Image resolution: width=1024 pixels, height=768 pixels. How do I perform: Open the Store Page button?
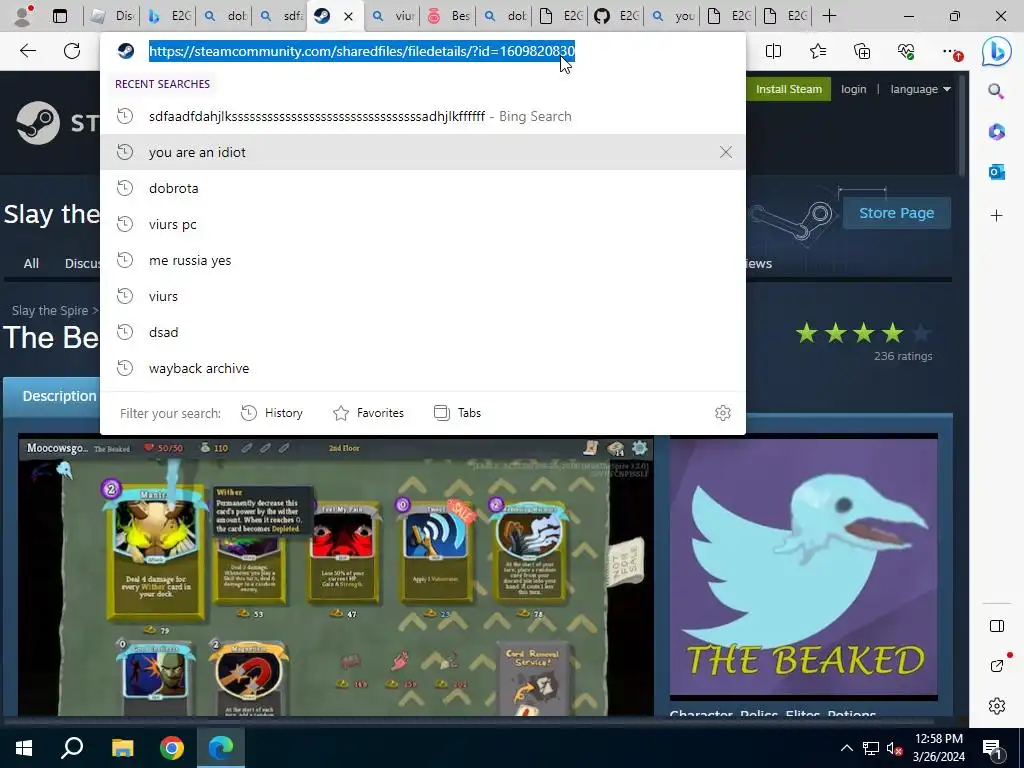click(896, 213)
